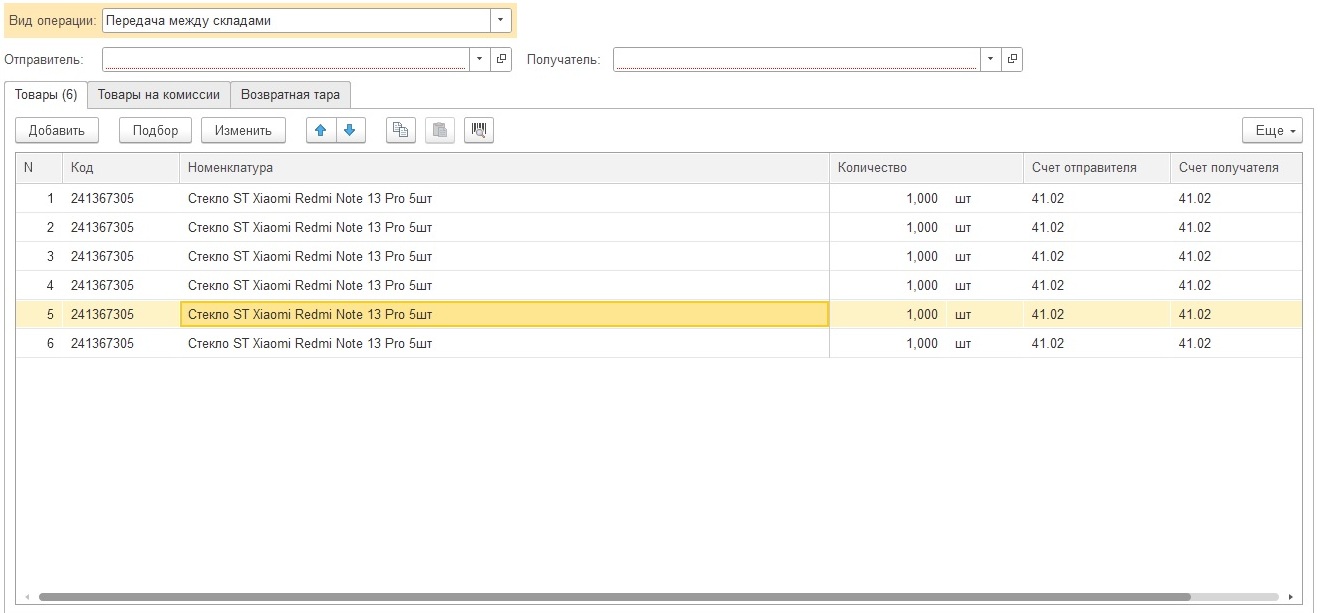This screenshot has width=1328, height=613.
Task: Click the Номенклатура column header
Action: tap(505, 168)
